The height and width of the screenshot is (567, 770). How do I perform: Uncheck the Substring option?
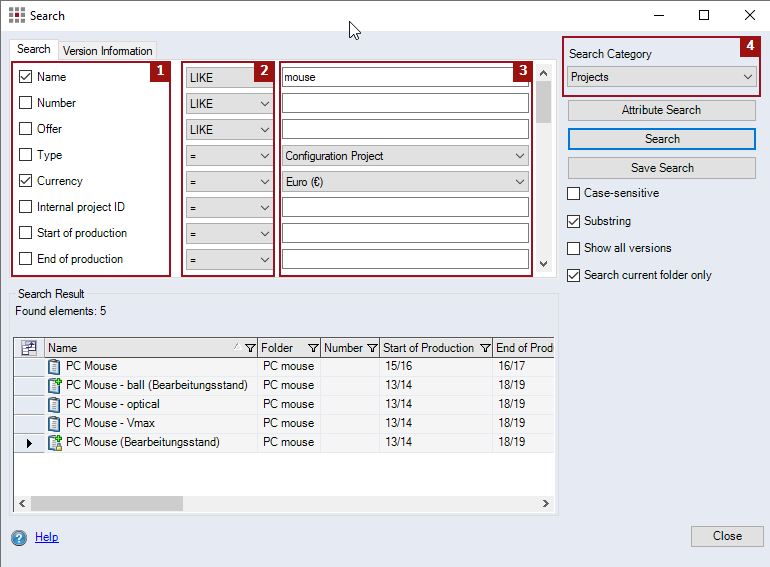pyautogui.click(x=574, y=221)
